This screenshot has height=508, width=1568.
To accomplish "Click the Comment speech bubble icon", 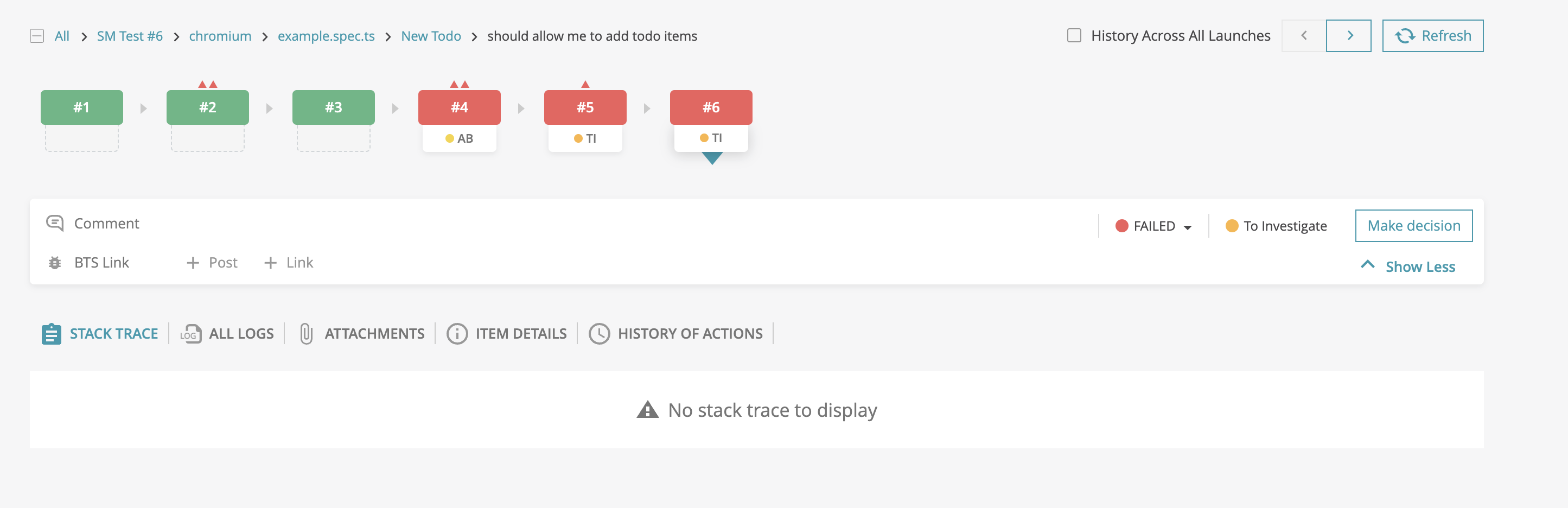I will [56, 223].
